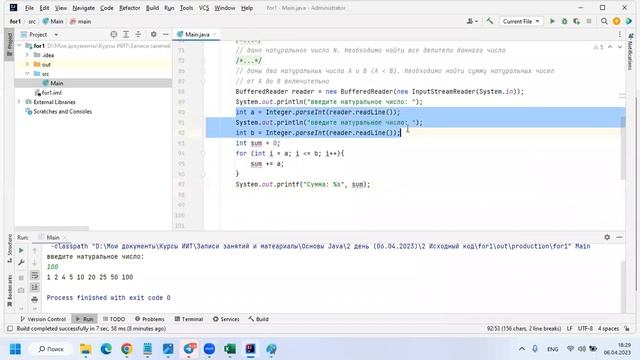
Task: Open Project panel gear options
Action: coord(153,35)
